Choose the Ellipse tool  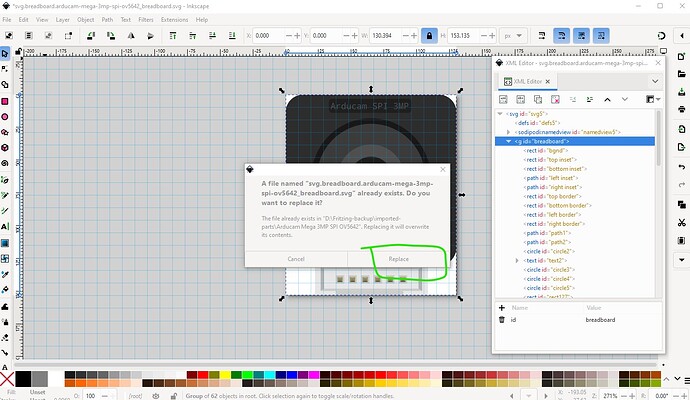5,117
